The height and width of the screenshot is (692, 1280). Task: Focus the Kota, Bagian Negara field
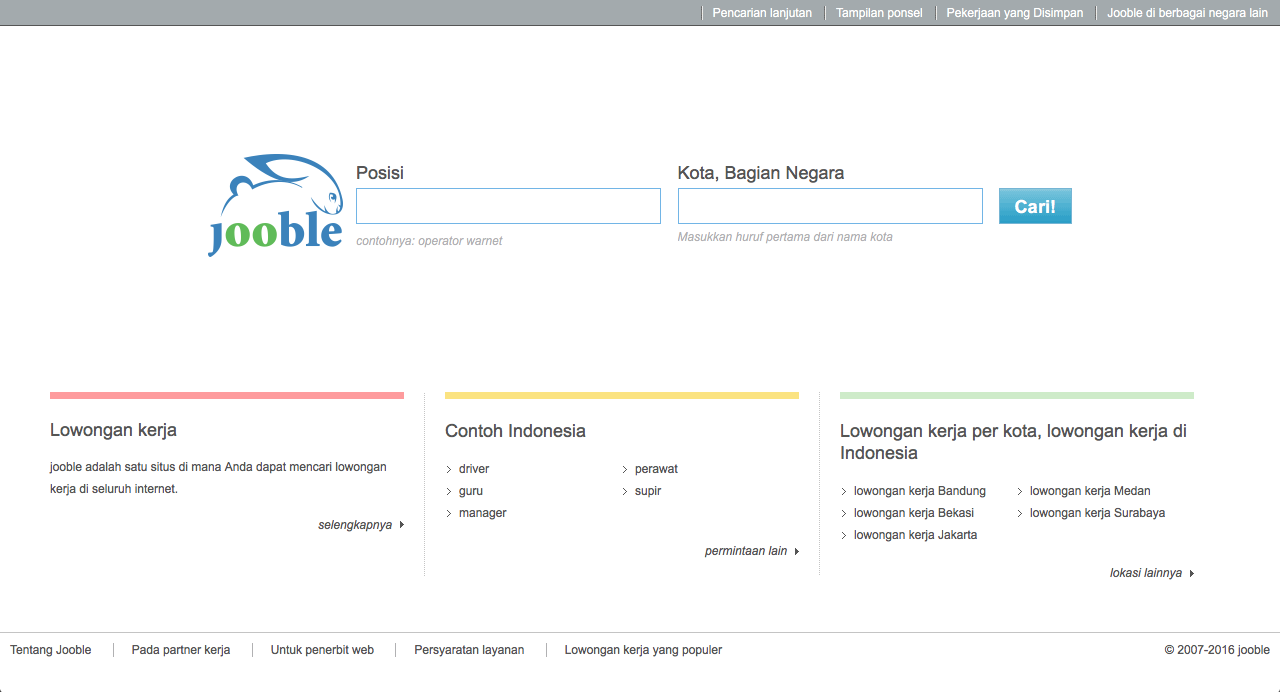[x=830, y=206]
